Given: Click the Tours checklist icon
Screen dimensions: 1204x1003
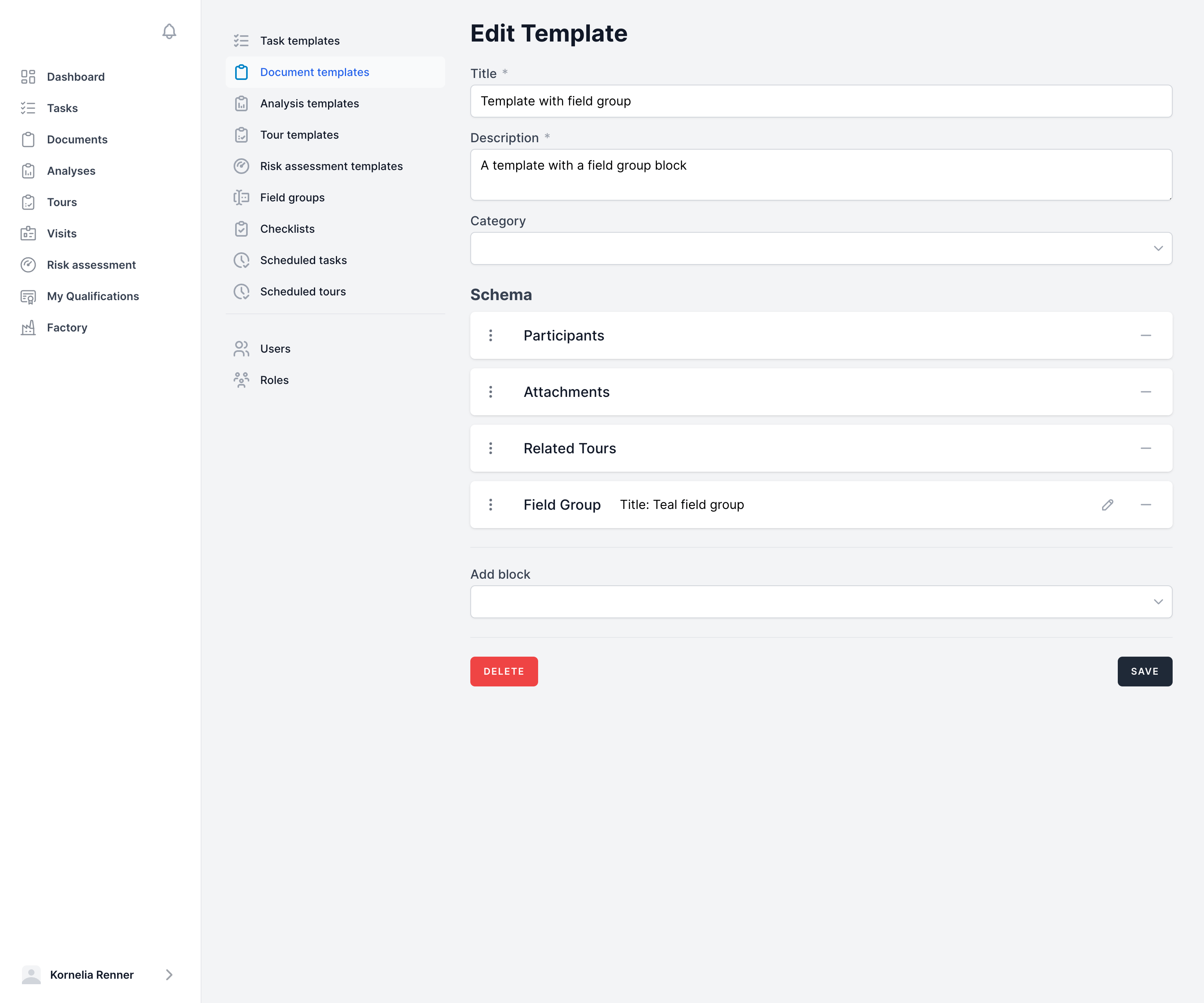Looking at the screenshot, I should 28,202.
